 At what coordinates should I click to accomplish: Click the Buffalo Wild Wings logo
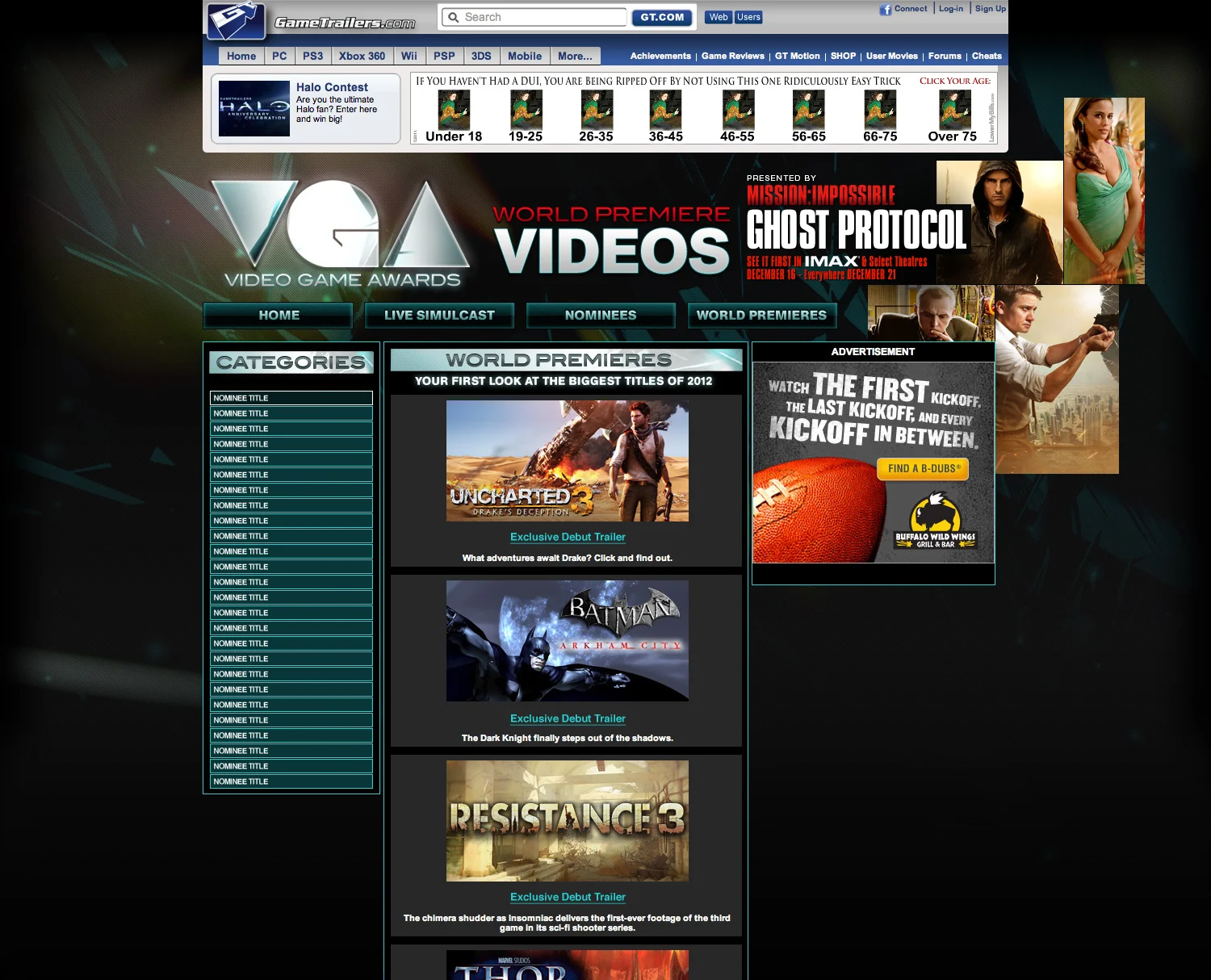pos(935,521)
